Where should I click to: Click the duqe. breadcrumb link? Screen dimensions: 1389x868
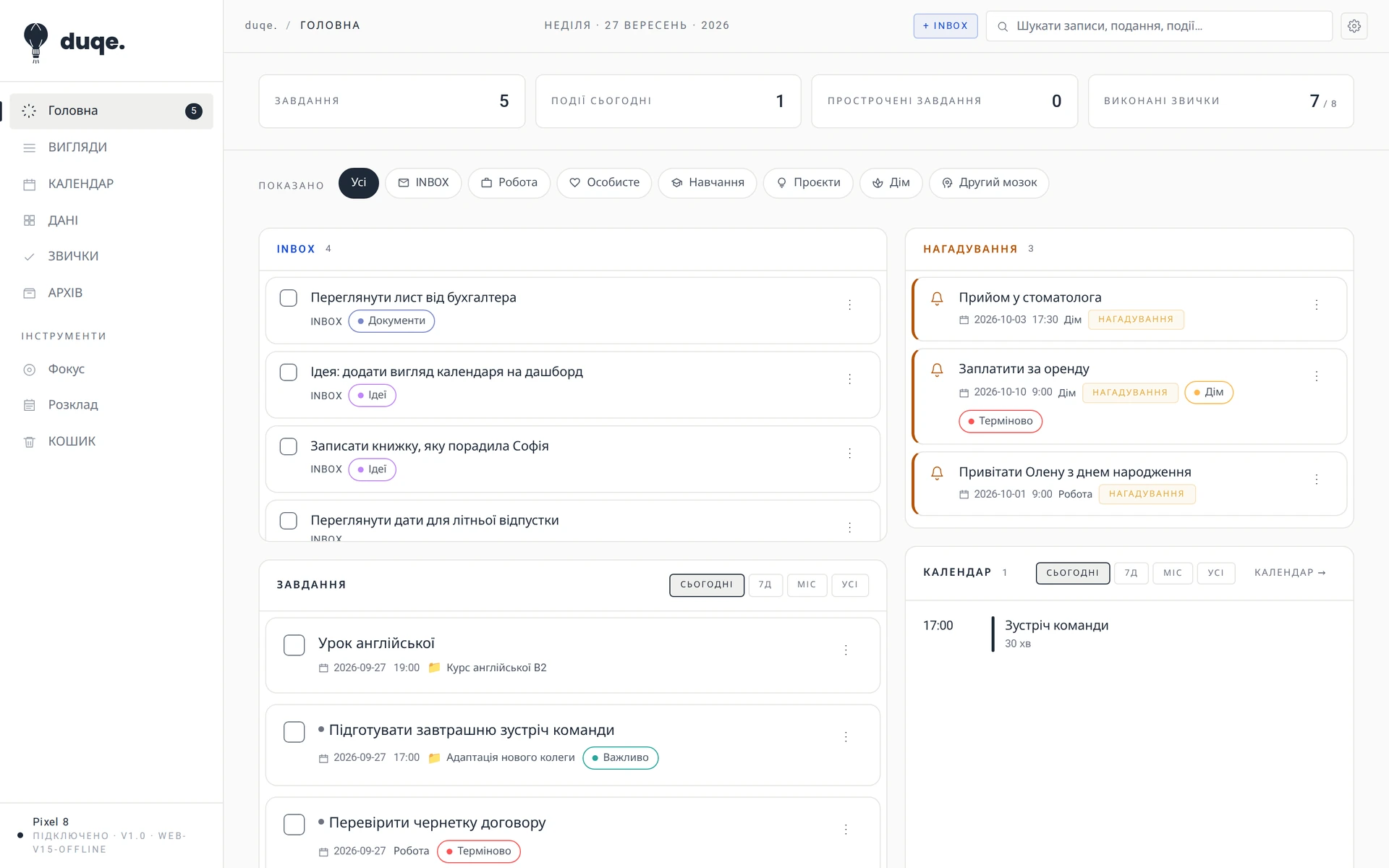point(261,26)
